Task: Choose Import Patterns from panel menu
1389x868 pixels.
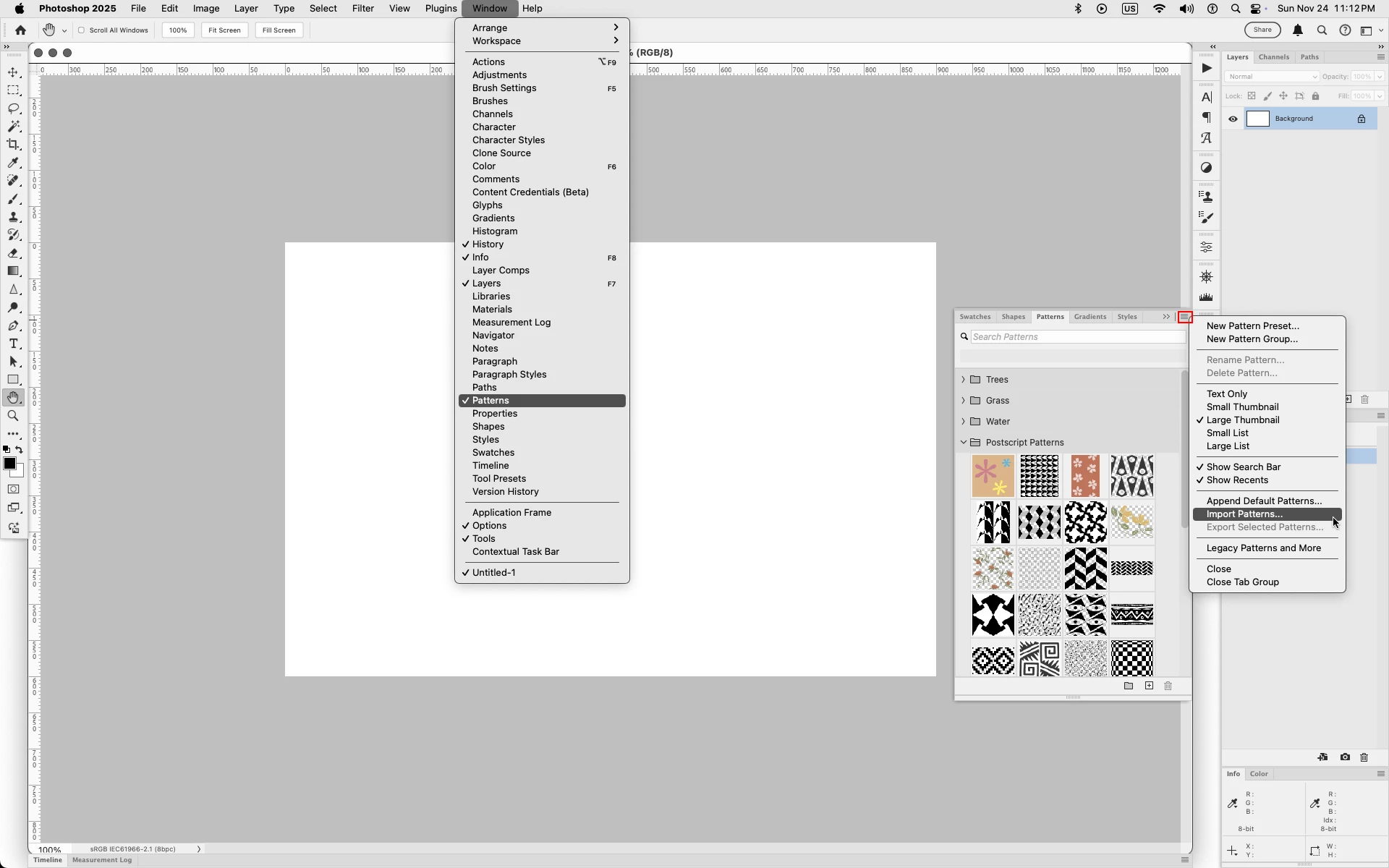Action: click(x=1244, y=514)
